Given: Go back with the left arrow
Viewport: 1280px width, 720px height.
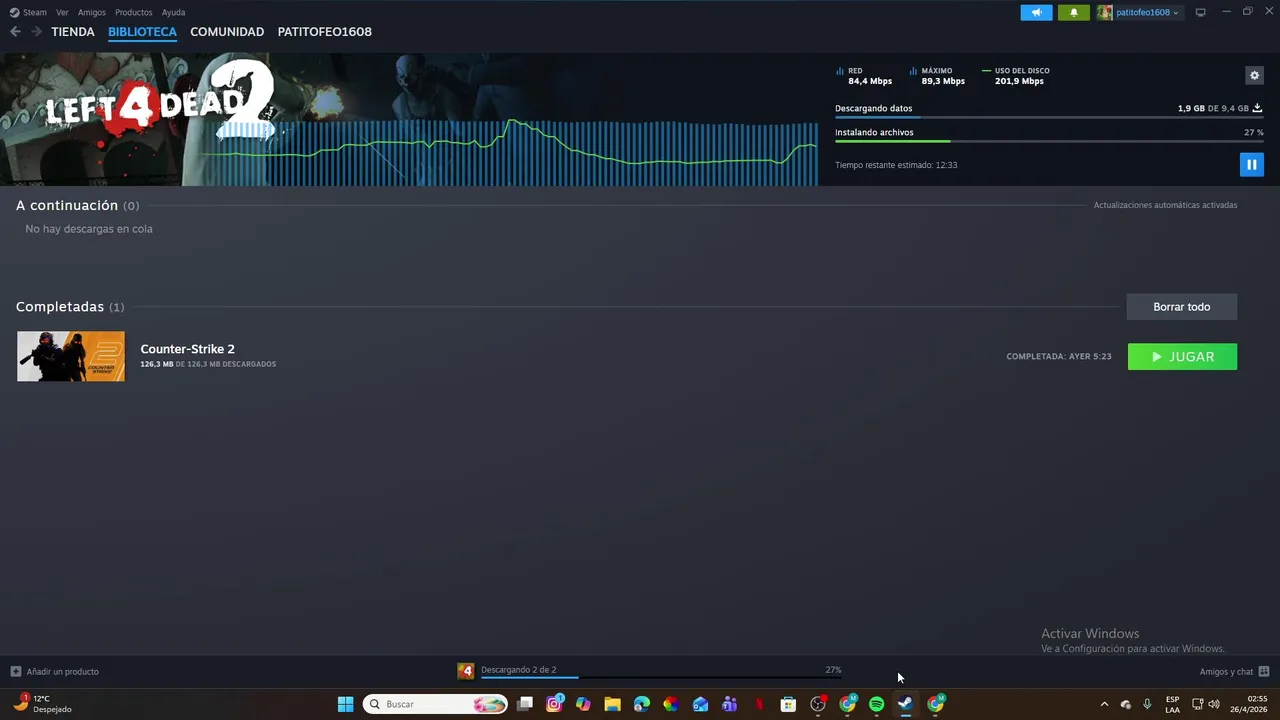Looking at the screenshot, I should click(15, 31).
